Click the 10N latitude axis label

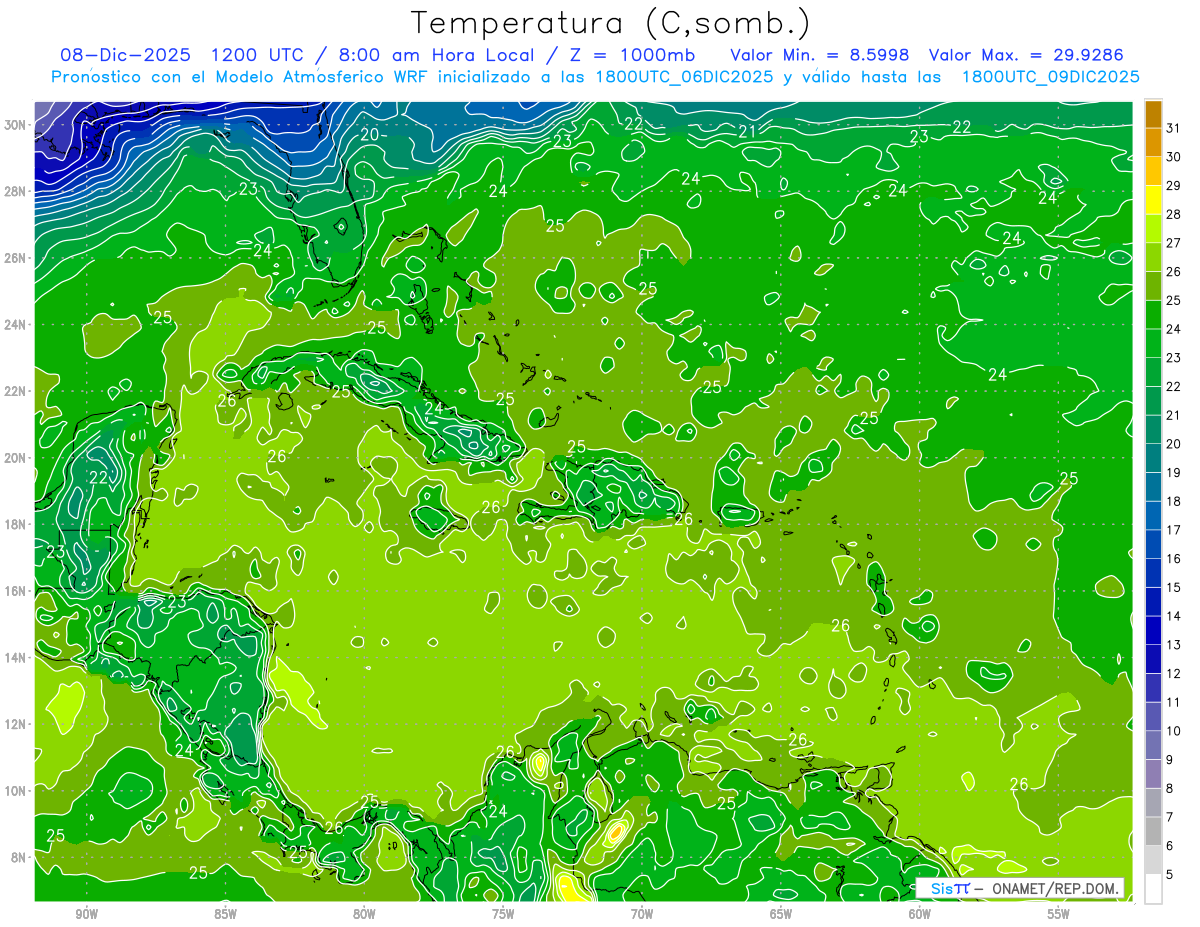pos(16,791)
